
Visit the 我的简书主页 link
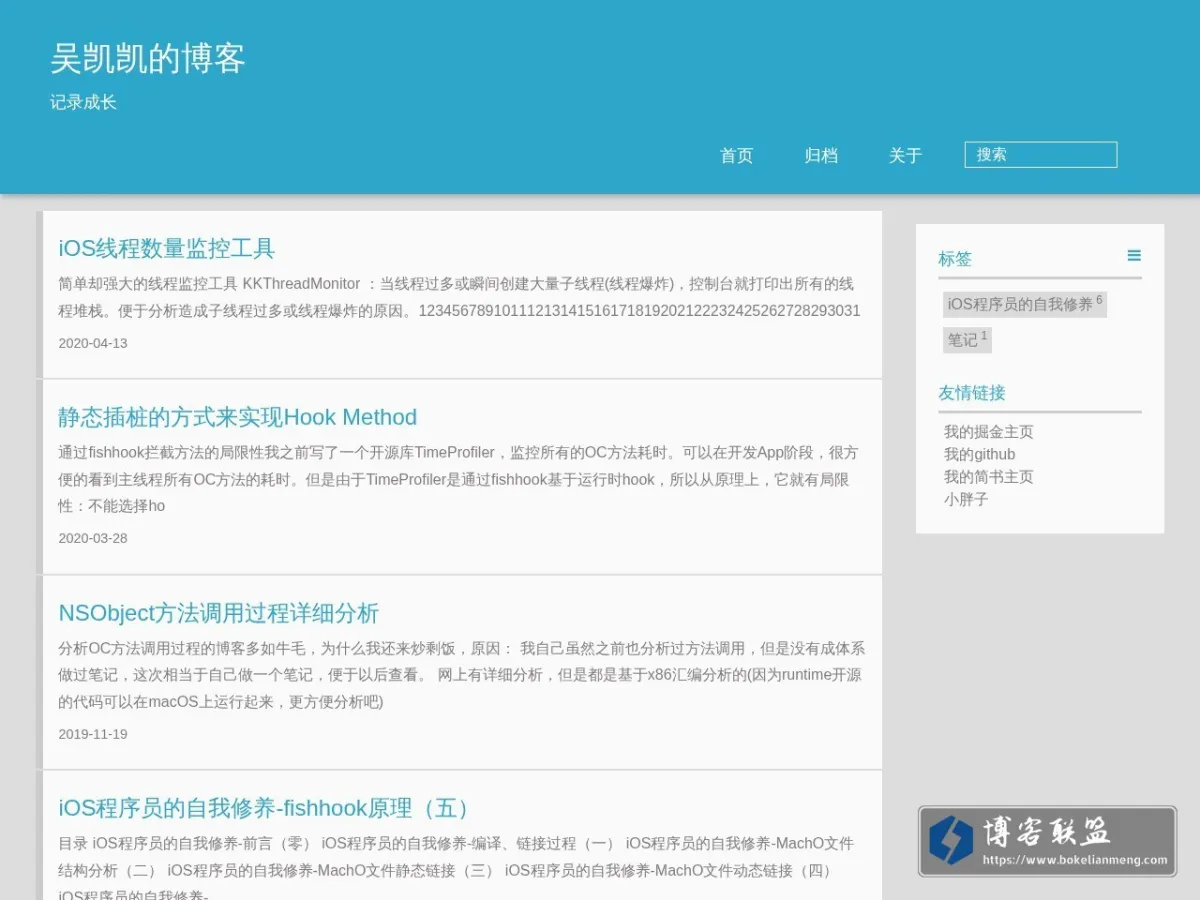pyautogui.click(x=989, y=477)
